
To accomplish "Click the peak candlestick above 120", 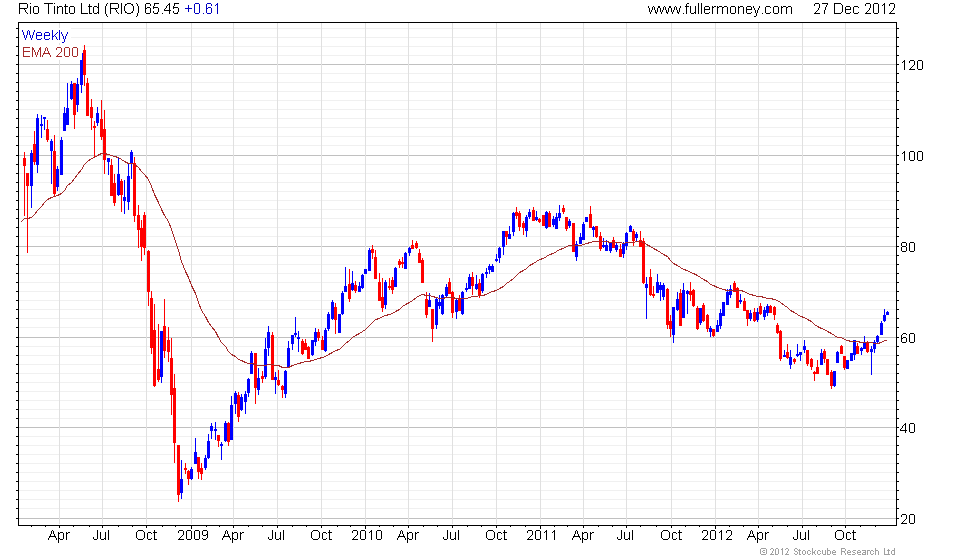I will tap(84, 64).
